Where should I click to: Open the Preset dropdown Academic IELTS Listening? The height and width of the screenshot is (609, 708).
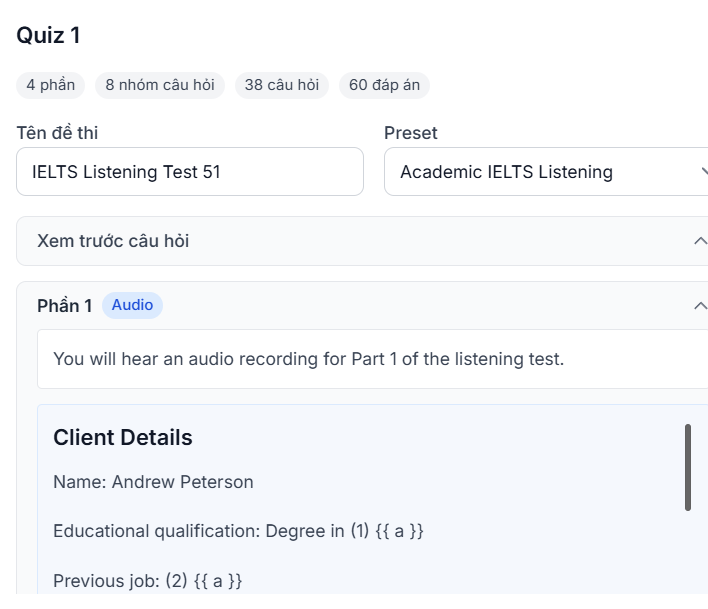546,172
